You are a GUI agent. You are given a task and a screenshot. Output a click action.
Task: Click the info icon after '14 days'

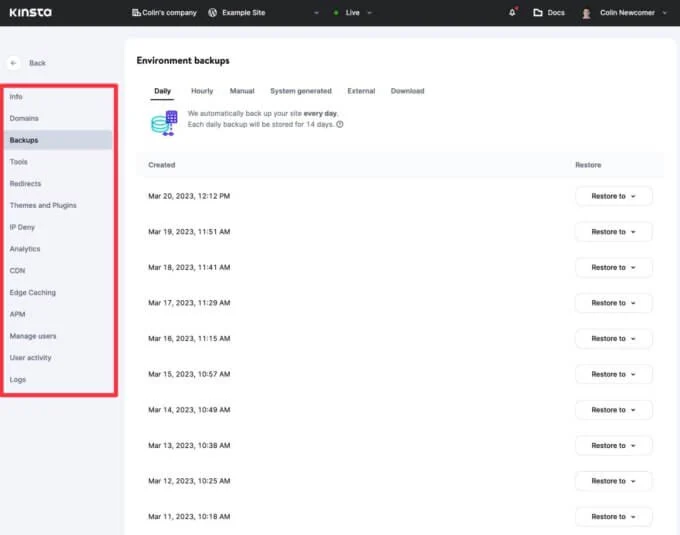click(x=340, y=124)
